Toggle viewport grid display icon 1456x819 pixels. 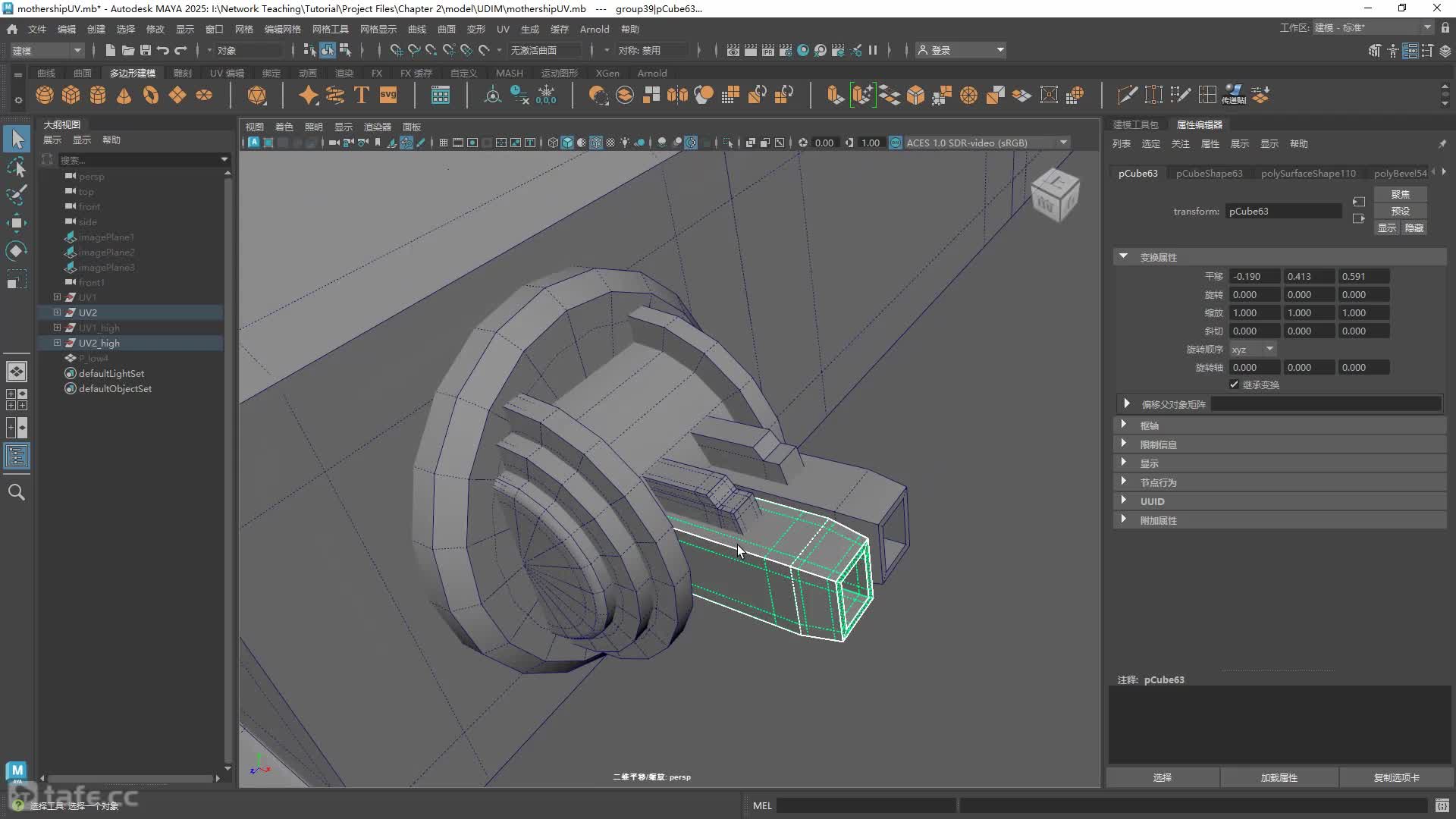click(443, 143)
